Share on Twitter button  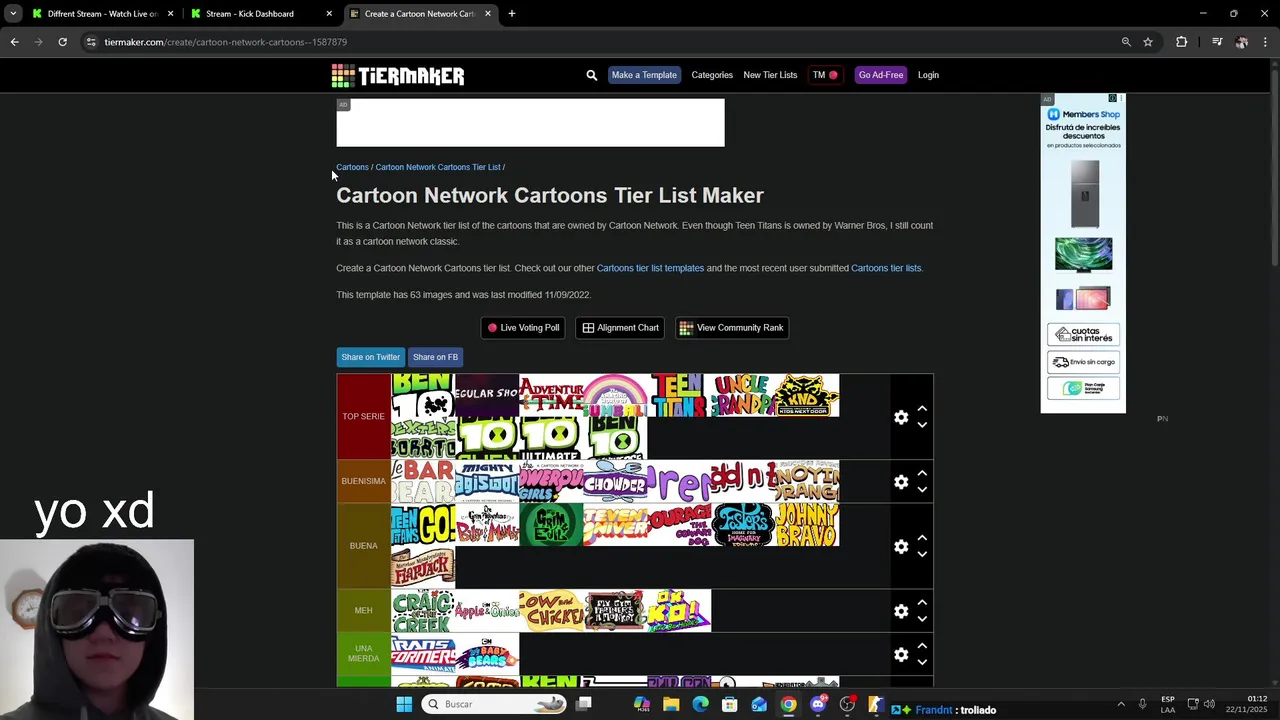(371, 357)
